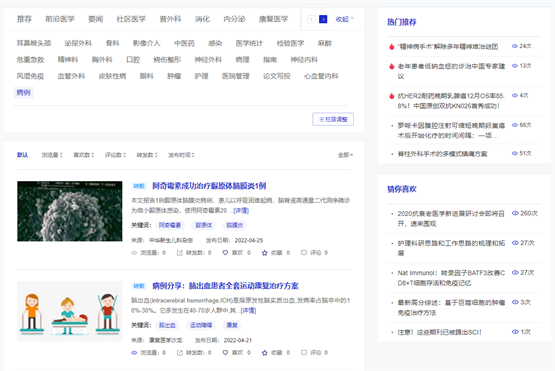The image size is (555, 371).
Task: Open article 阿奇霉素成功治疗脲原体脑膜炎1例
Action: (x=209, y=186)
